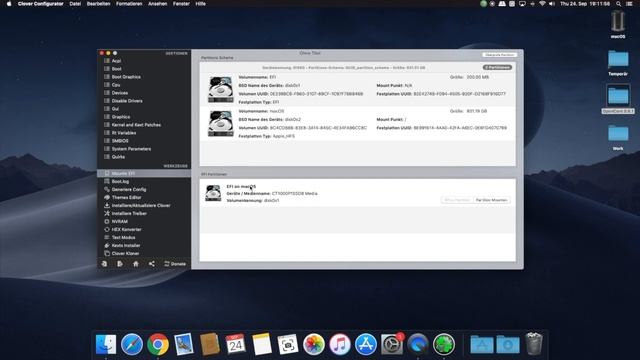Click the EFI volume disk icon
This screenshot has width=640, height=360.
click(221, 89)
